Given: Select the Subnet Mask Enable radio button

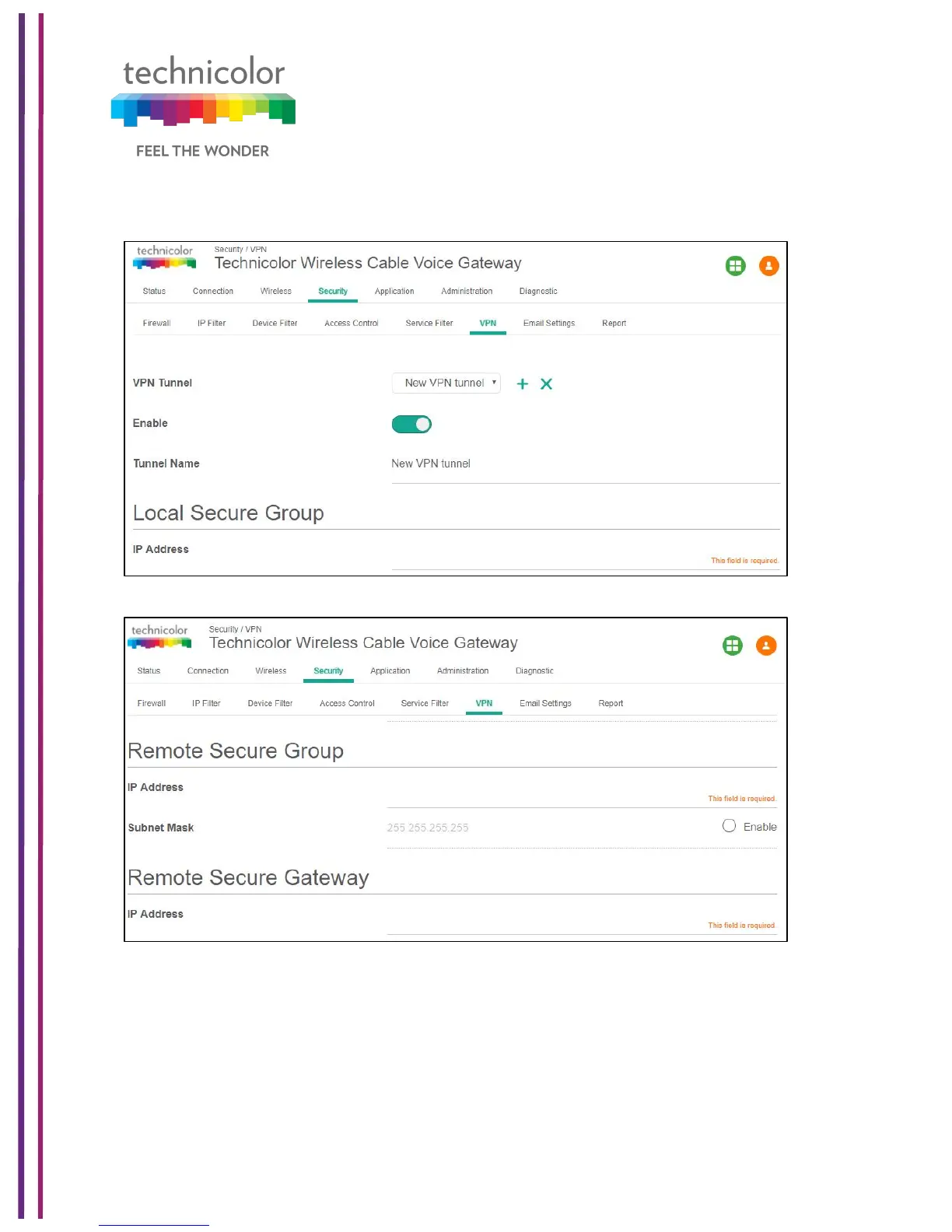Looking at the screenshot, I should (x=729, y=826).
